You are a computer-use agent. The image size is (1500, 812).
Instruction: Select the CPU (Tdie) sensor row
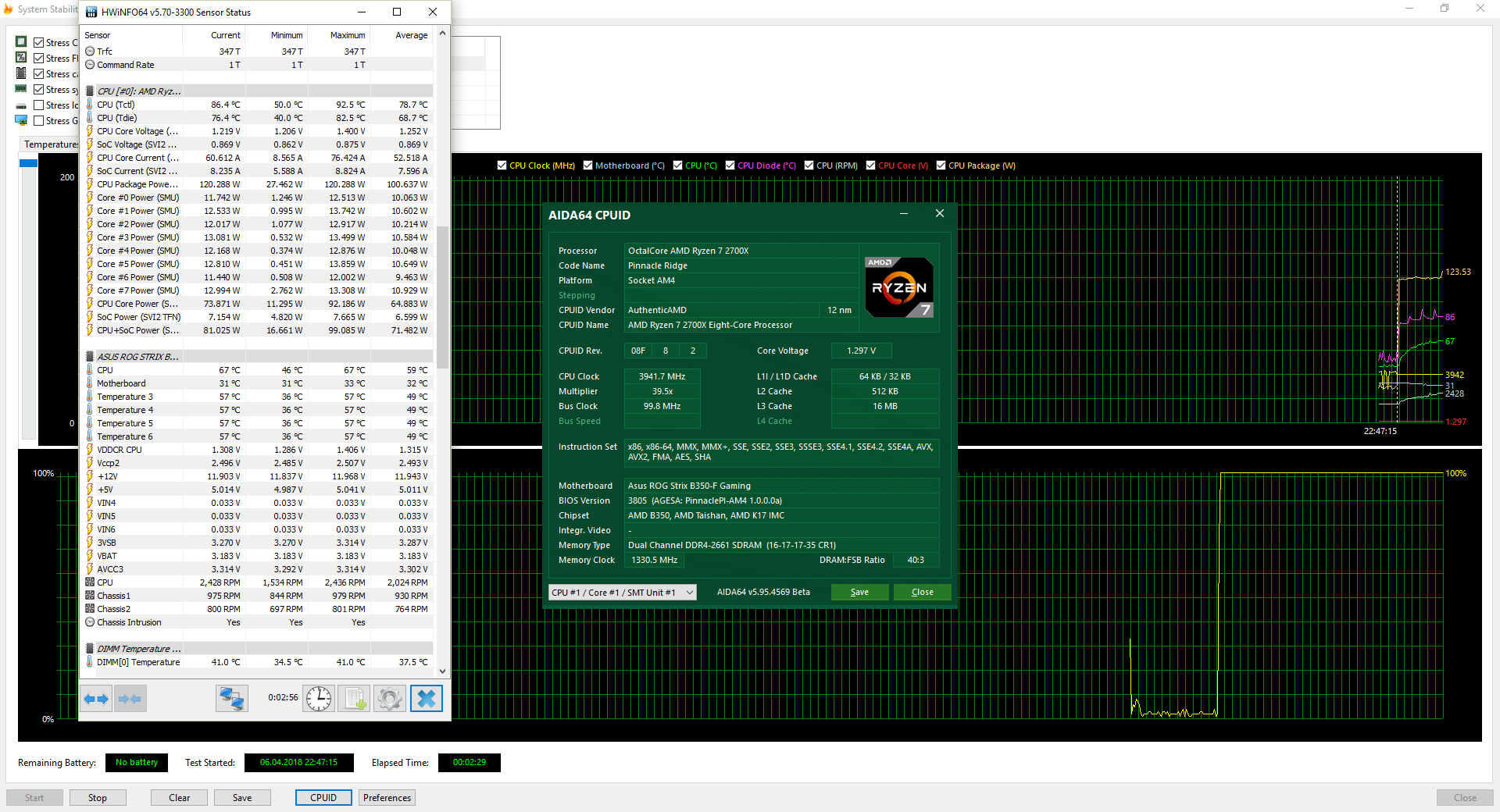(x=258, y=118)
